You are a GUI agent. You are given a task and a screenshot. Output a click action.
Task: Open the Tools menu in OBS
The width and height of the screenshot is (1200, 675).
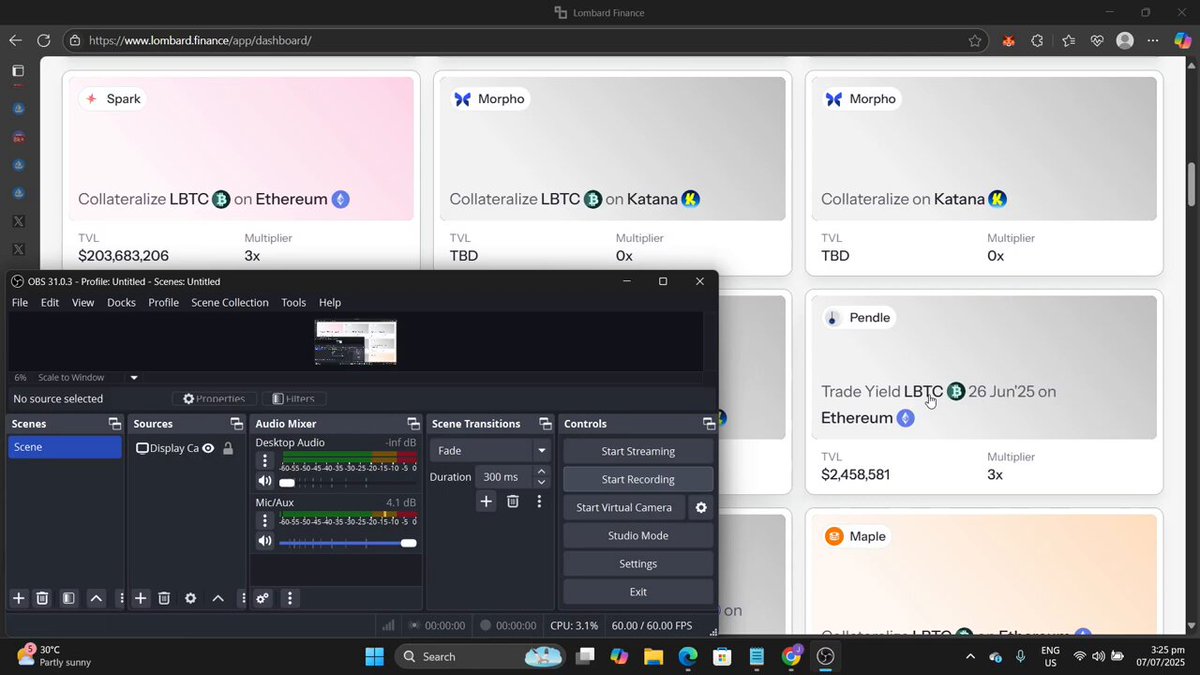(x=293, y=302)
